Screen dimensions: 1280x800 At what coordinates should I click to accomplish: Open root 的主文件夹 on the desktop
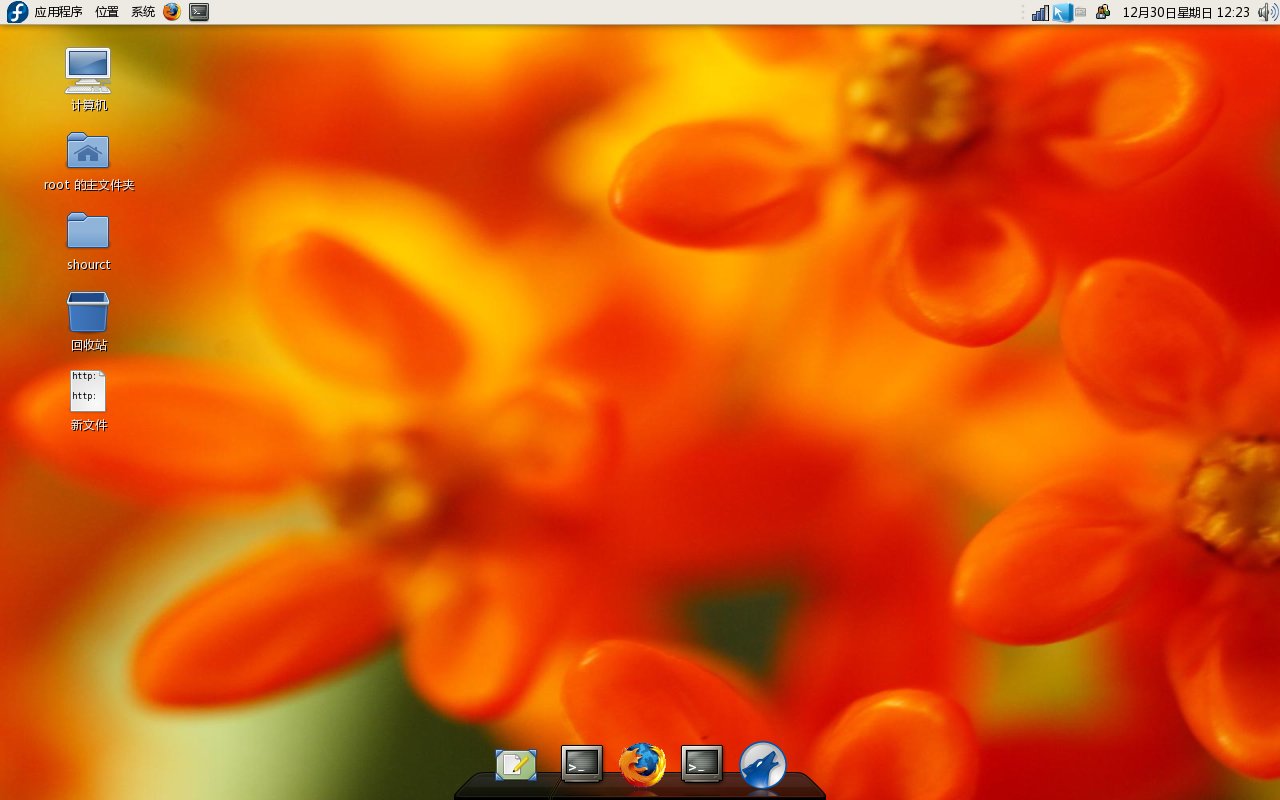tap(88, 150)
